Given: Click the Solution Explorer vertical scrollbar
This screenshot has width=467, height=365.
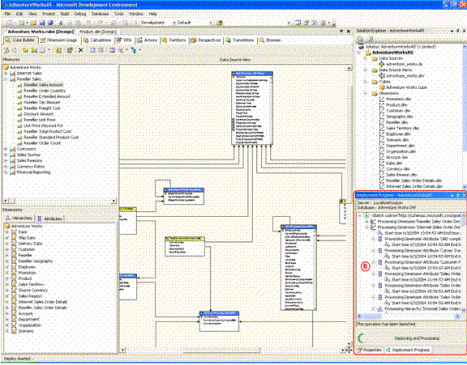Looking at the screenshot, I should coord(464,117).
